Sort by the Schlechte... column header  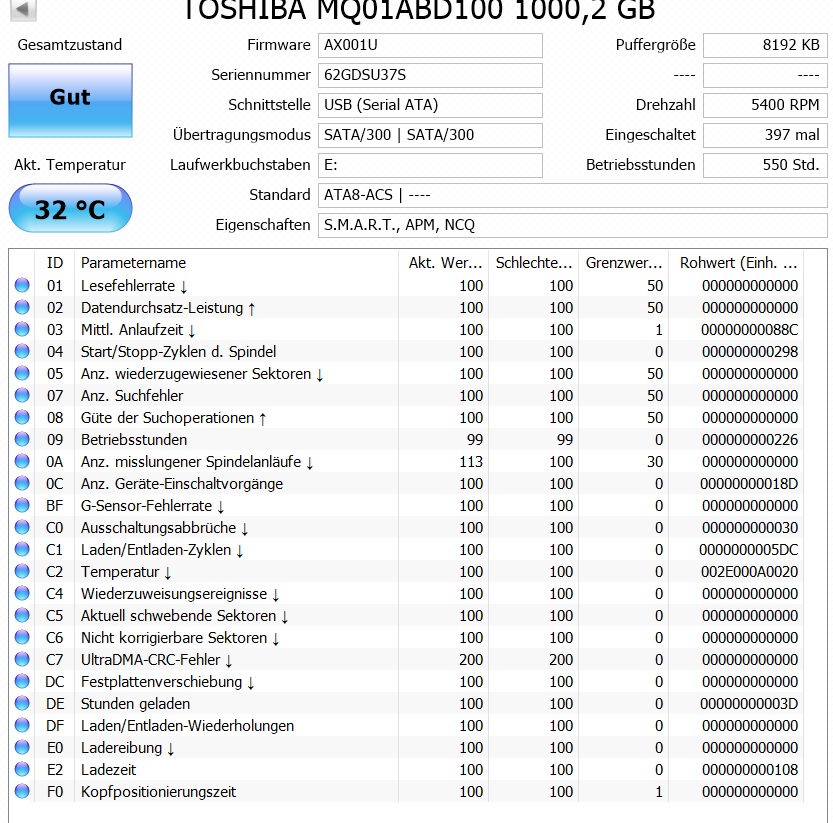[533, 262]
